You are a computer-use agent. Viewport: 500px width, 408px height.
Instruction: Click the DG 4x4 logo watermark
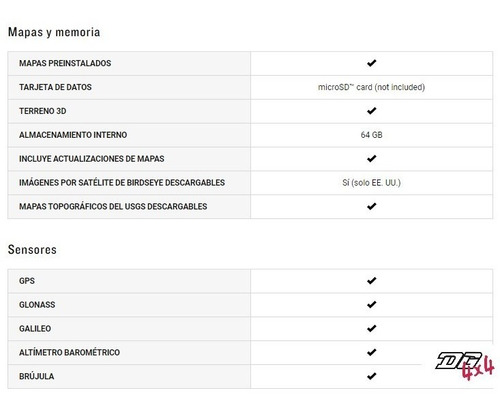tap(464, 366)
